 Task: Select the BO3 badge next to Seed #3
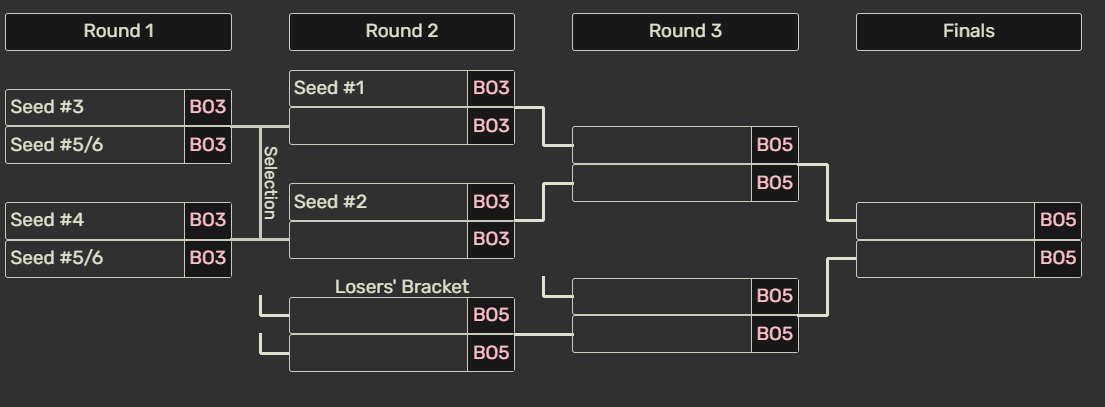[208, 107]
